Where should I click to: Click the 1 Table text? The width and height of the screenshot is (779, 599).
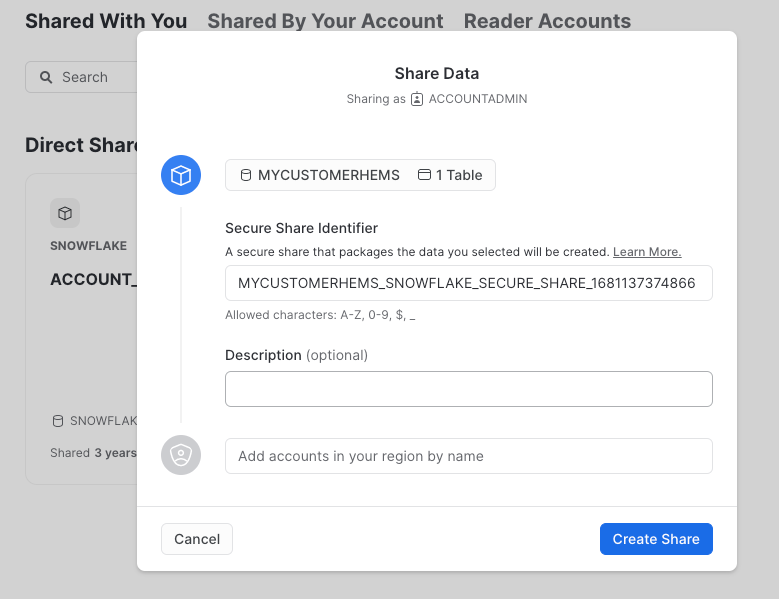pyautogui.click(x=459, y=175)
